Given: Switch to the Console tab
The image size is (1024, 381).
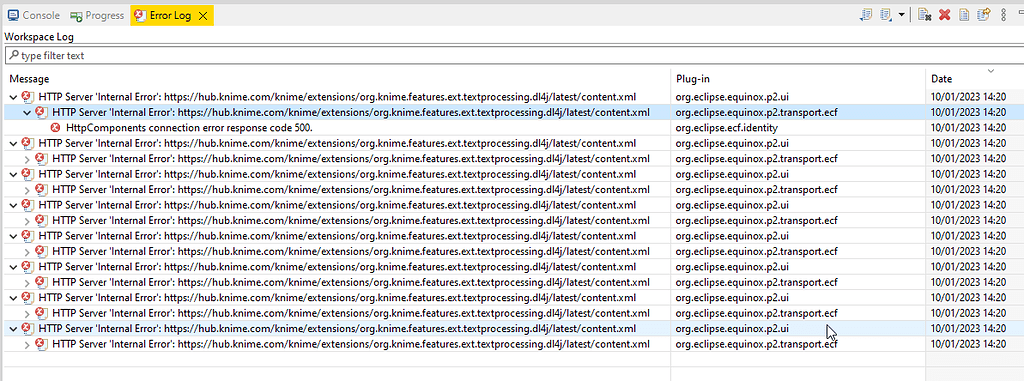Looking at the screenshot, I should [x=33, y=15].
